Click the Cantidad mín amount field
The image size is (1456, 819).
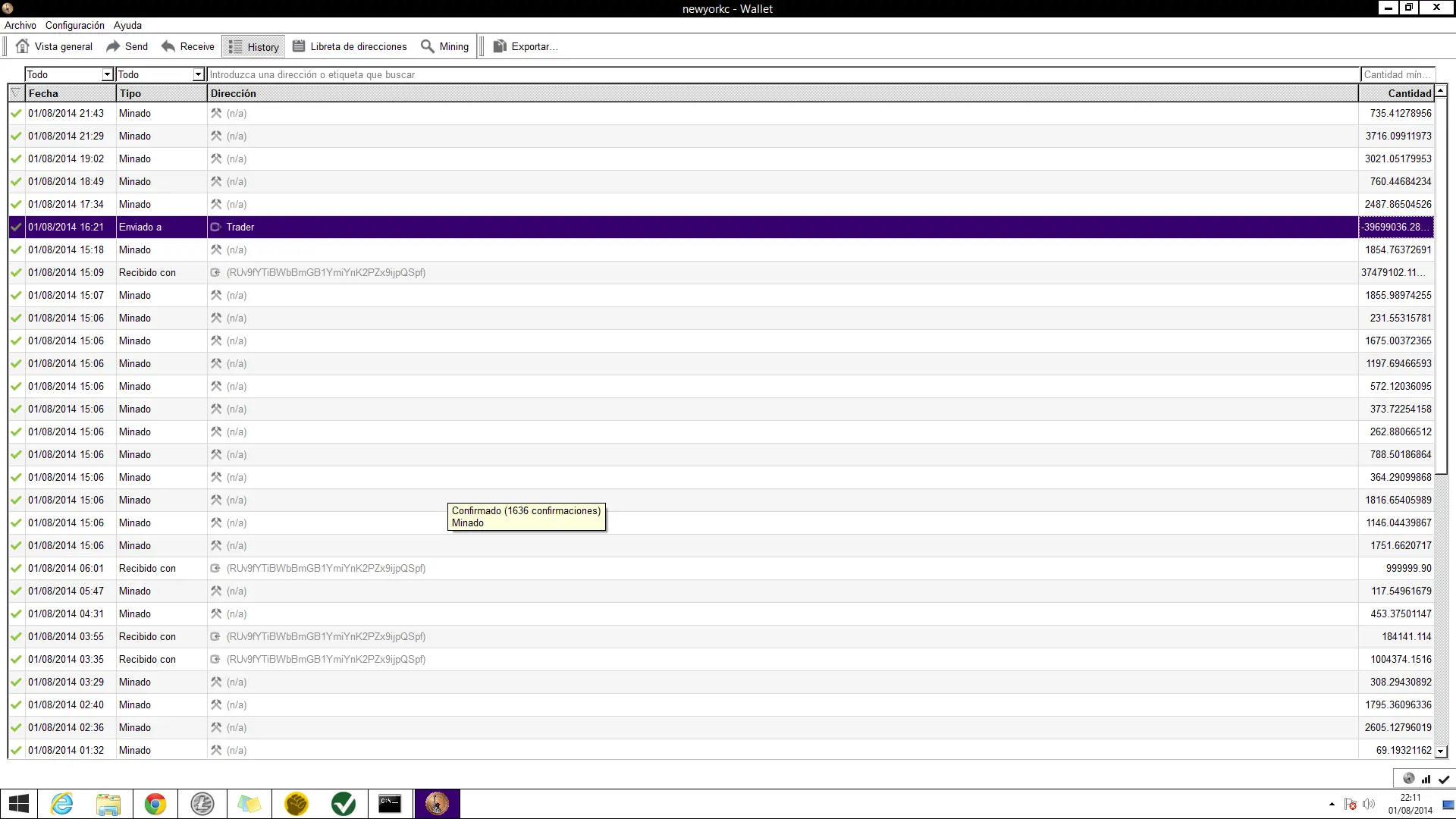click(1397, 74)
